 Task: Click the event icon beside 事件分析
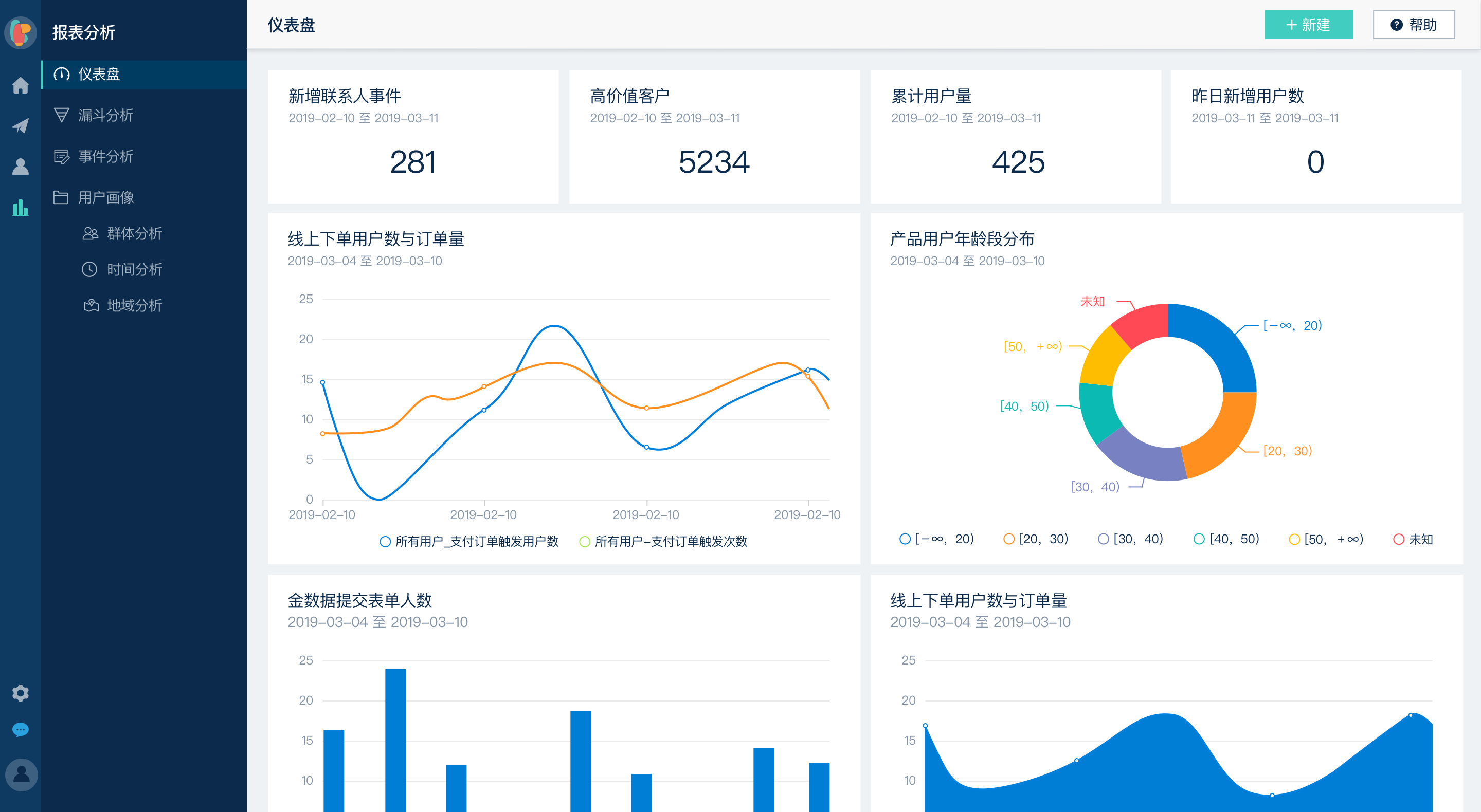click(62, 156)
